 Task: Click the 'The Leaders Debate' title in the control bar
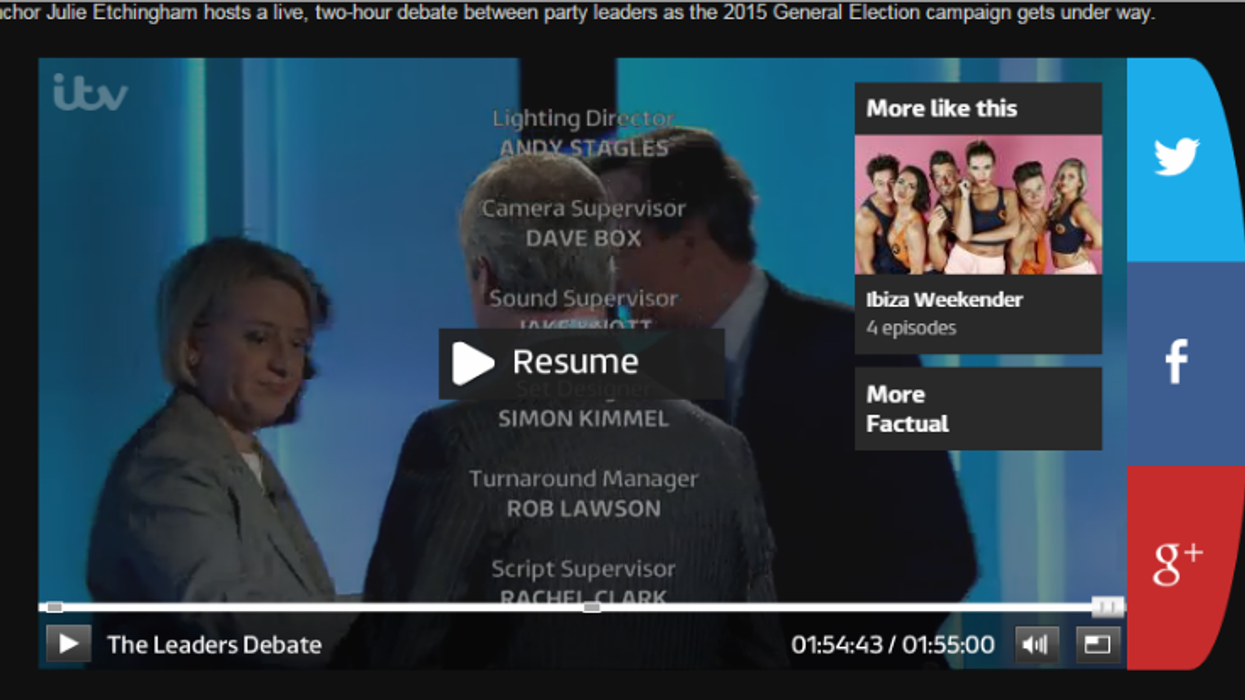(214, 645)
